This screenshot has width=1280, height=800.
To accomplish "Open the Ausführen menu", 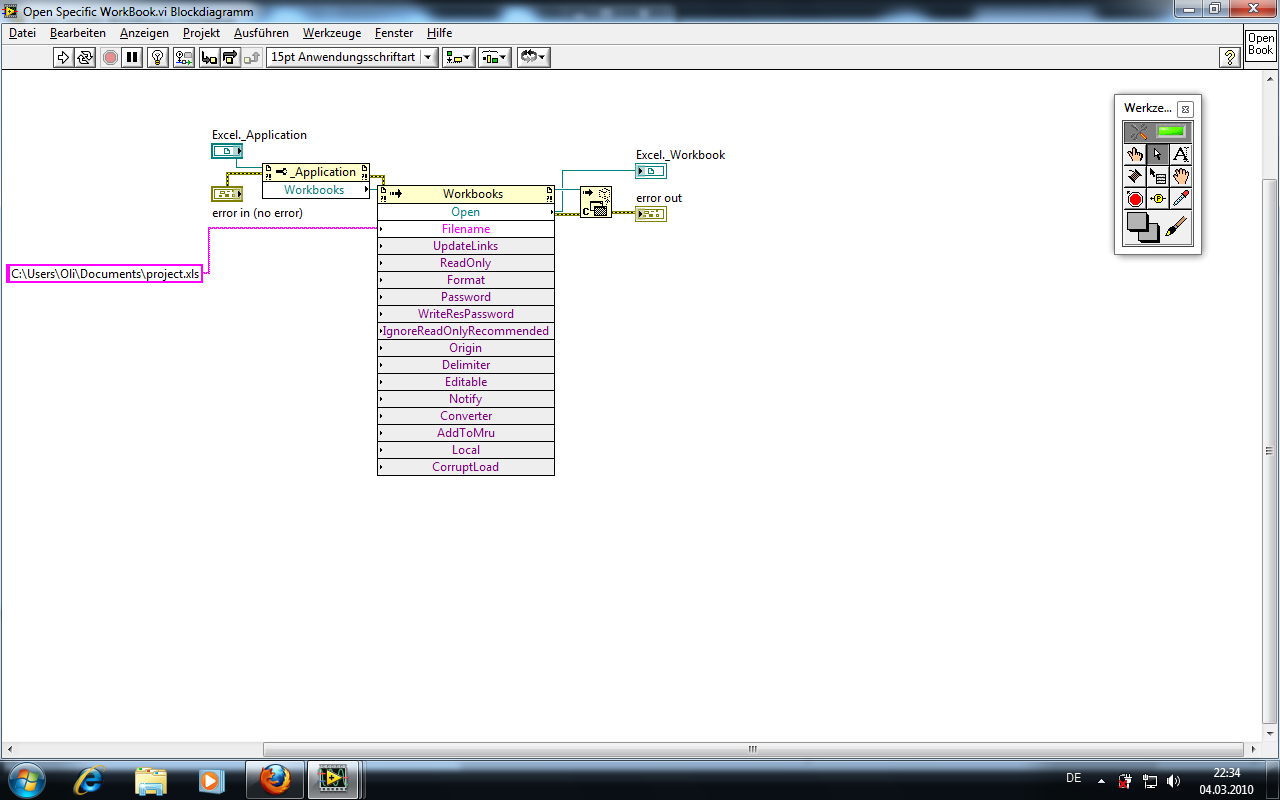I will pyautogui.click(x=261, y=33).
